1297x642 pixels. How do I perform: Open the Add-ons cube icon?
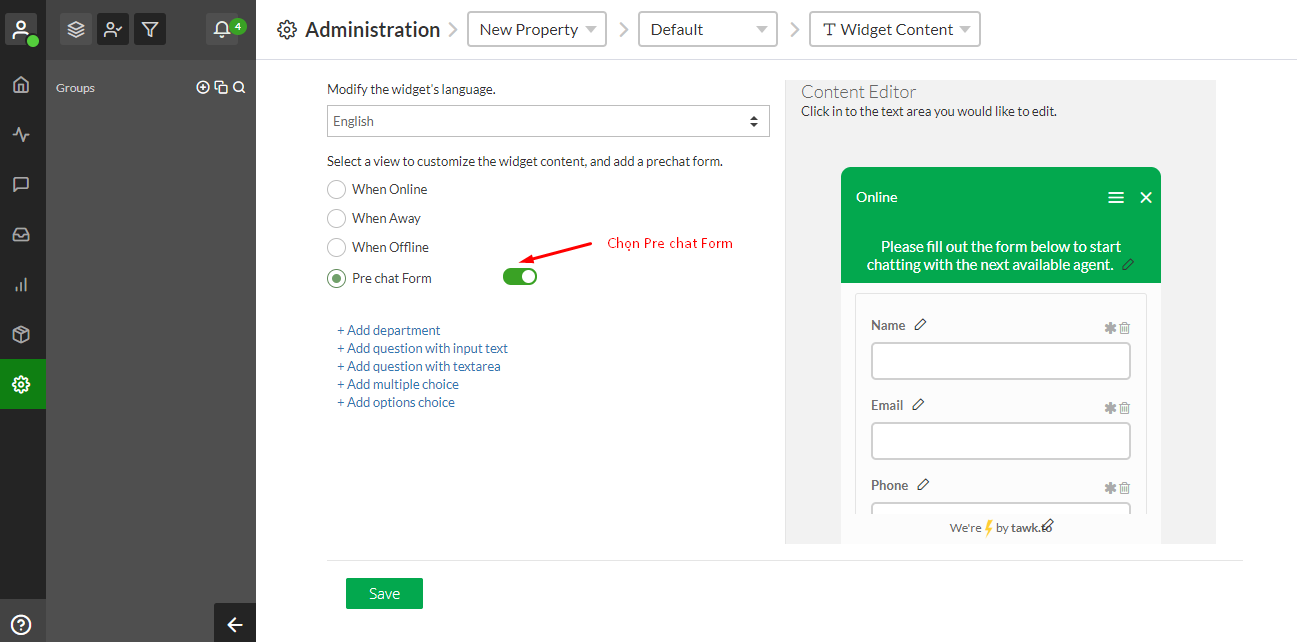(x=21, y=334)
